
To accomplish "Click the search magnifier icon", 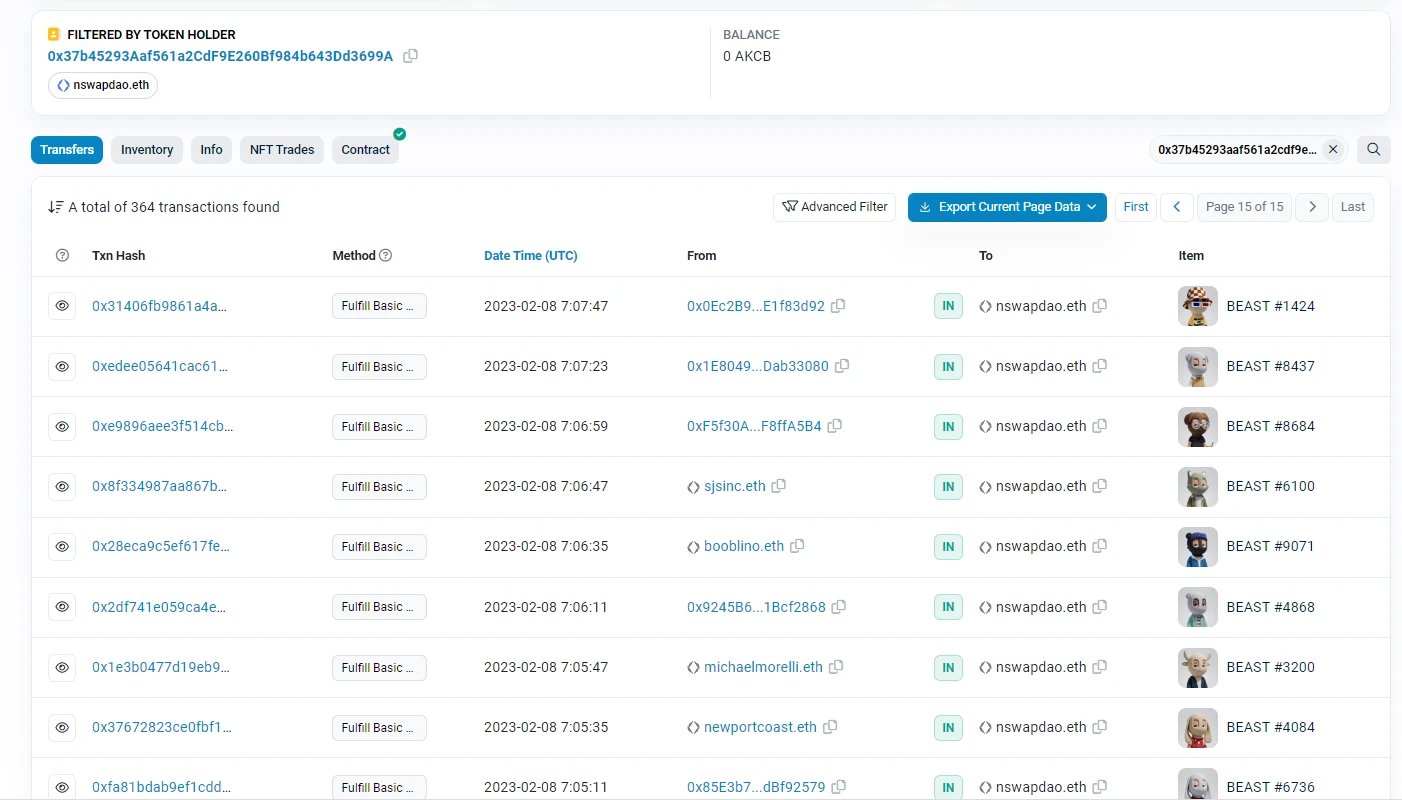I will point(1374,150).
